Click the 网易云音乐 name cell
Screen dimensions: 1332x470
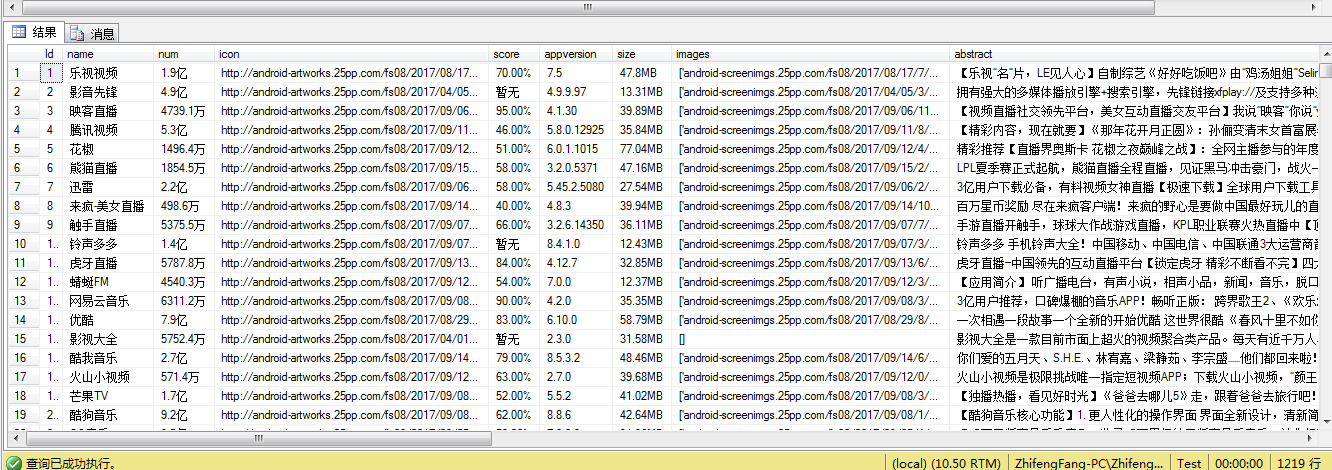[x=109, y=301]
